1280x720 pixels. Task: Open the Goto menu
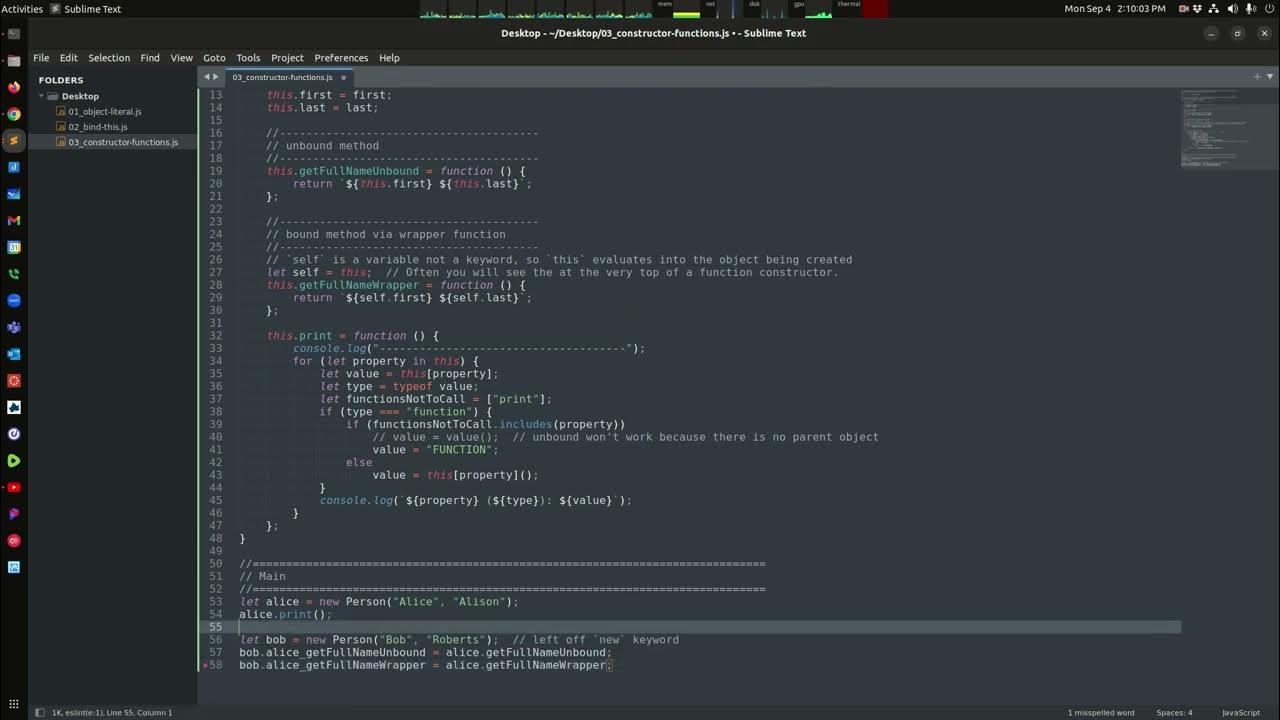click(x=214, y=58)
